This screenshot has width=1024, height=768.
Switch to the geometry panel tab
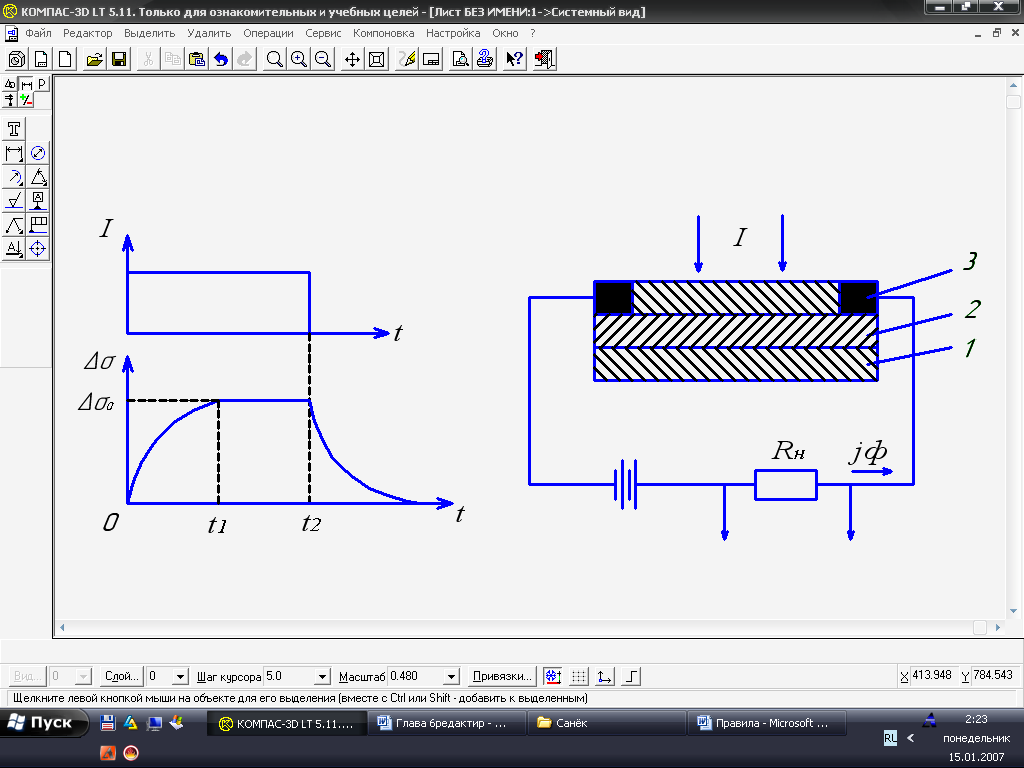point(10,84)
